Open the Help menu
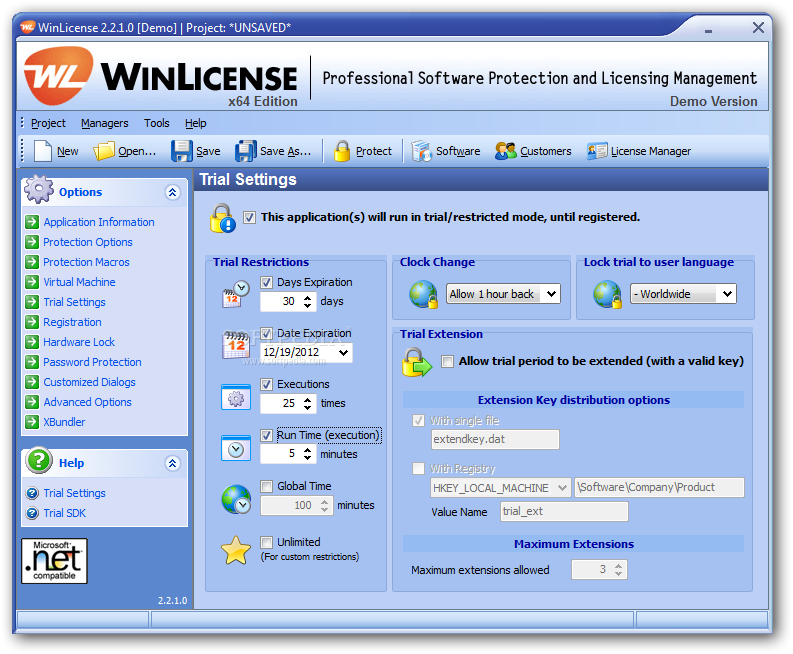Screen dimensions: 793x654 point(196,123)
